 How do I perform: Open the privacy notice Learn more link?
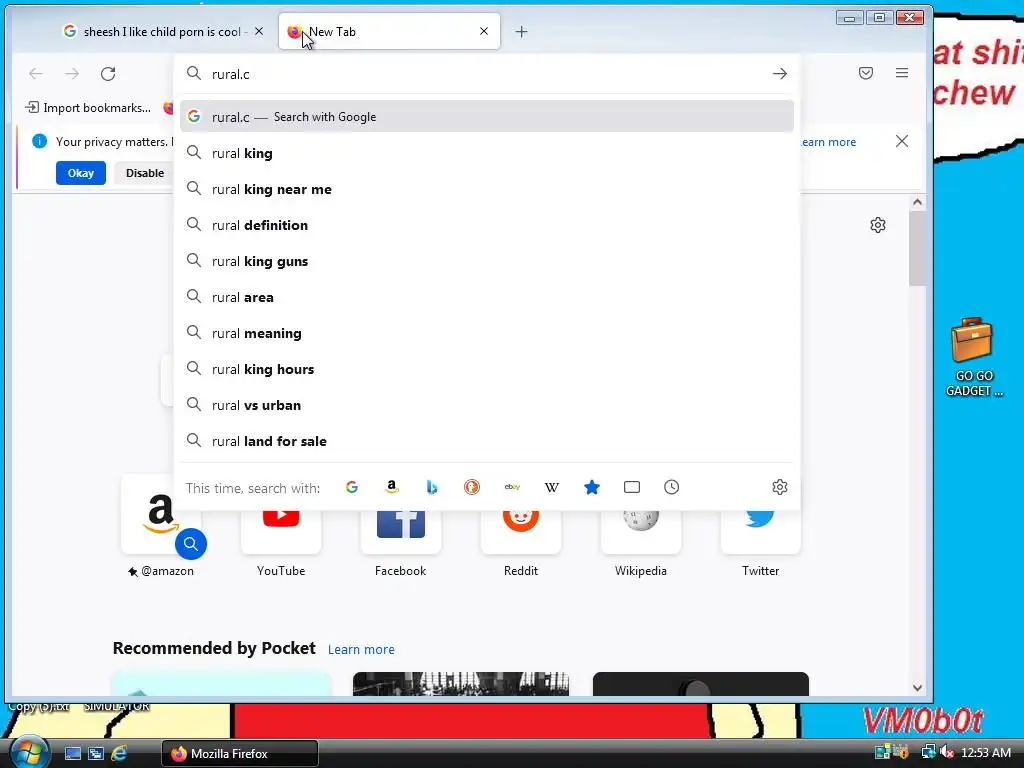click(828, 142)
